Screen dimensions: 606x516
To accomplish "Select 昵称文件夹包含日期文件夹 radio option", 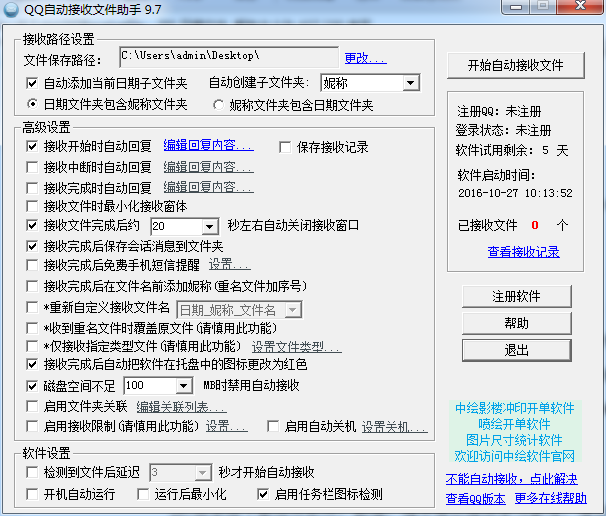I will pos(218,105).
